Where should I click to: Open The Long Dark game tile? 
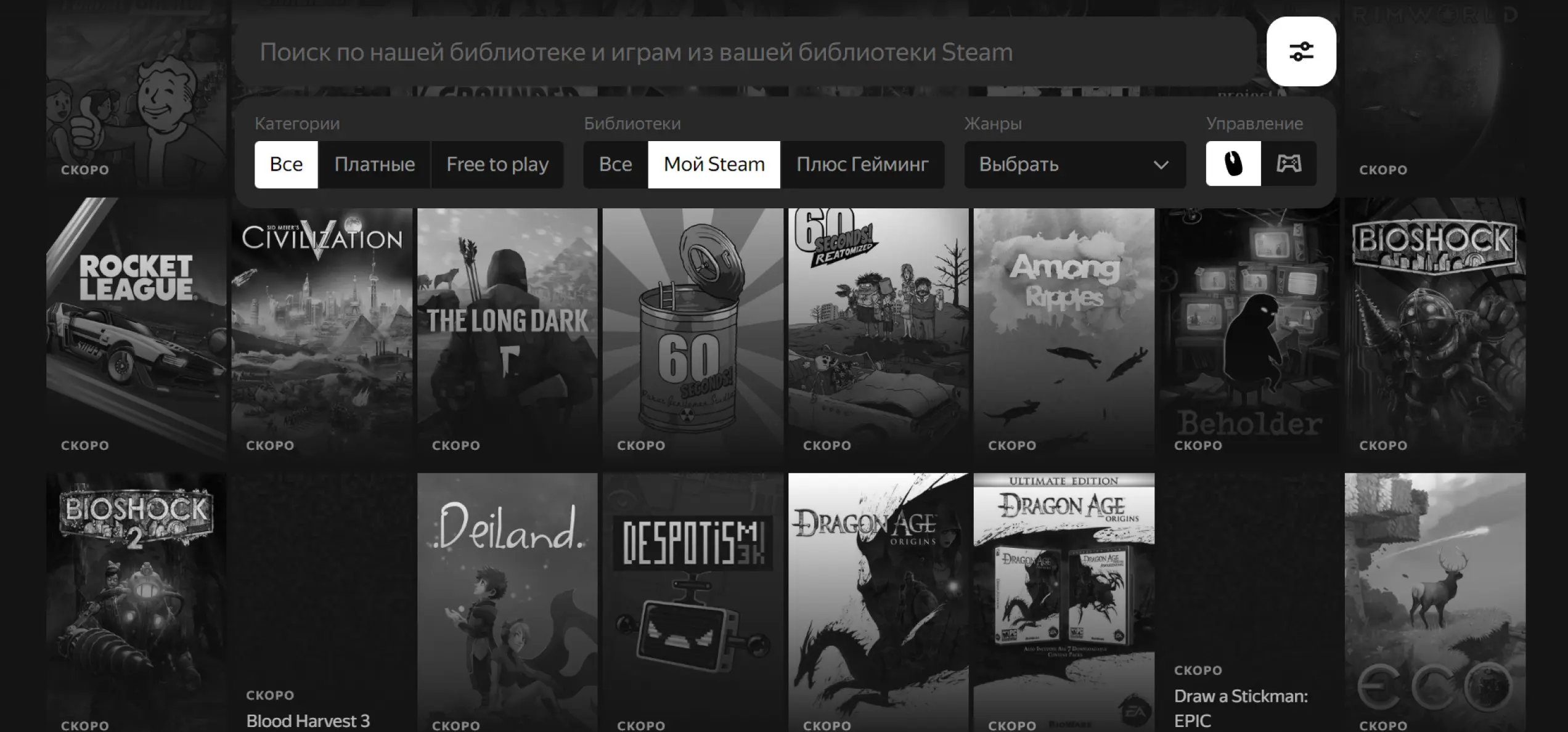[x=507, y=333]
